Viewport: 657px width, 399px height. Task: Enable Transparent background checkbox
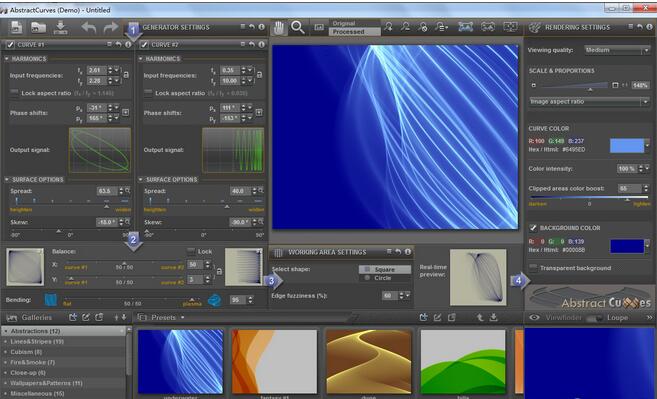coord(533,267)
